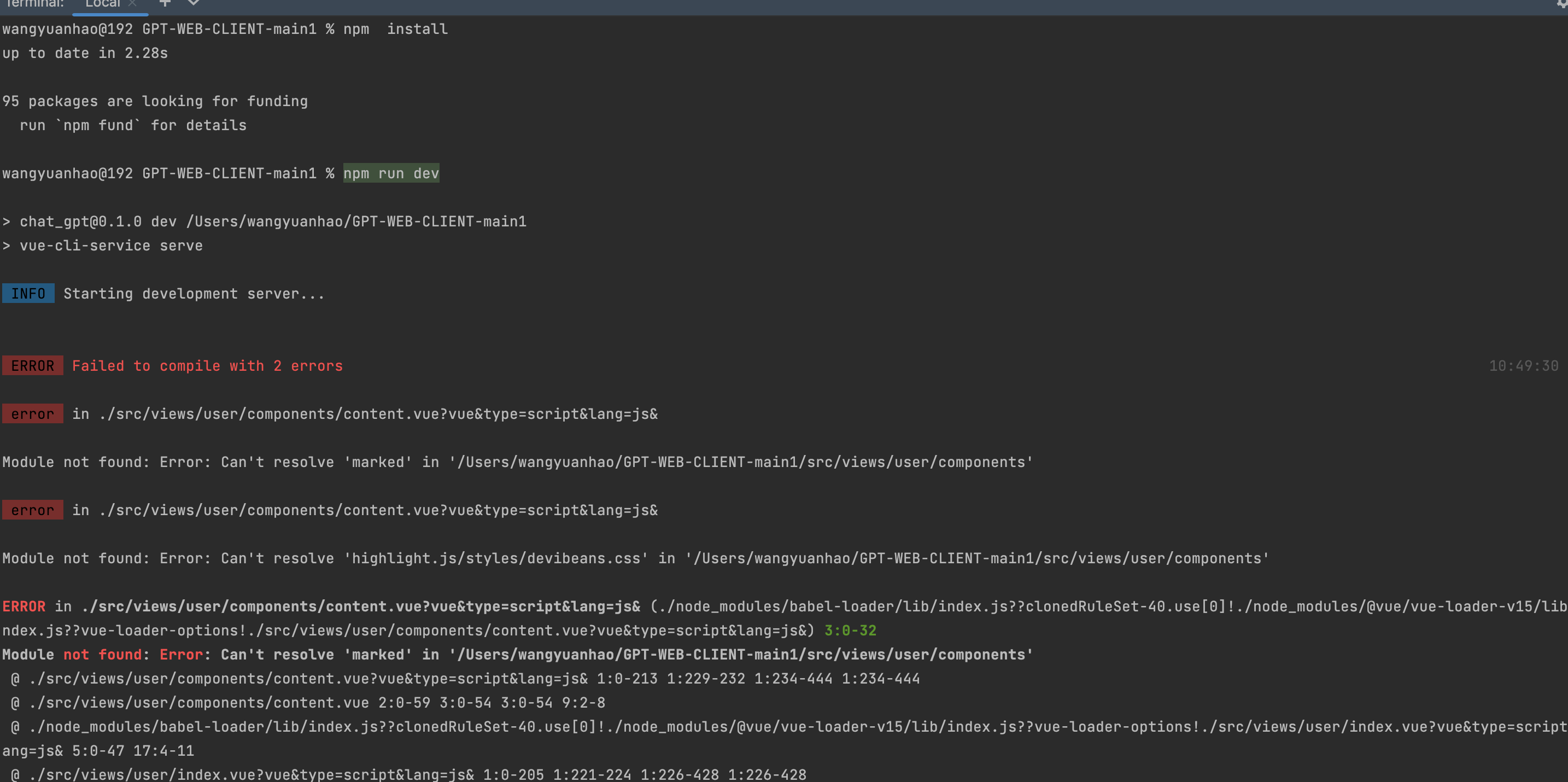Viewport: 1568px width, 782px height.
Task: Click the first lowercase error badge
Action: point(32,414)
